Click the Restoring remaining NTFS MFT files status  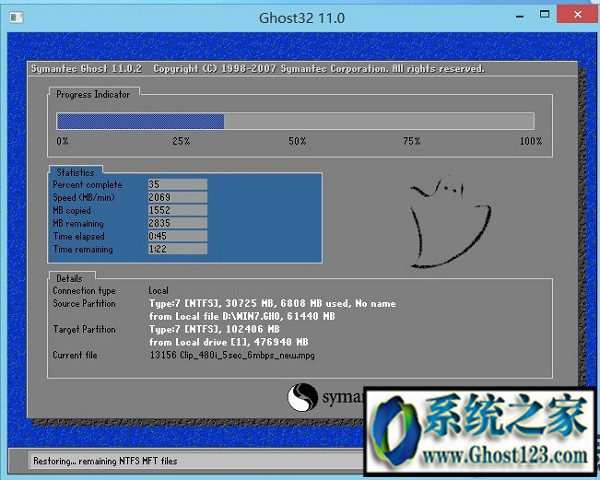pos(105,461)
